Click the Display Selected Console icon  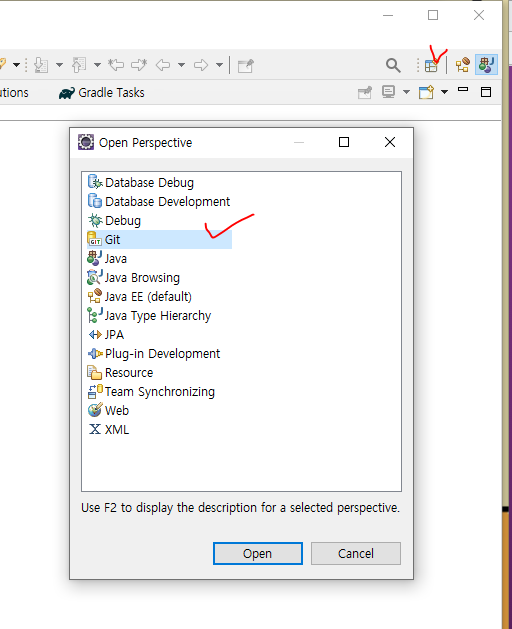point(388,92)
